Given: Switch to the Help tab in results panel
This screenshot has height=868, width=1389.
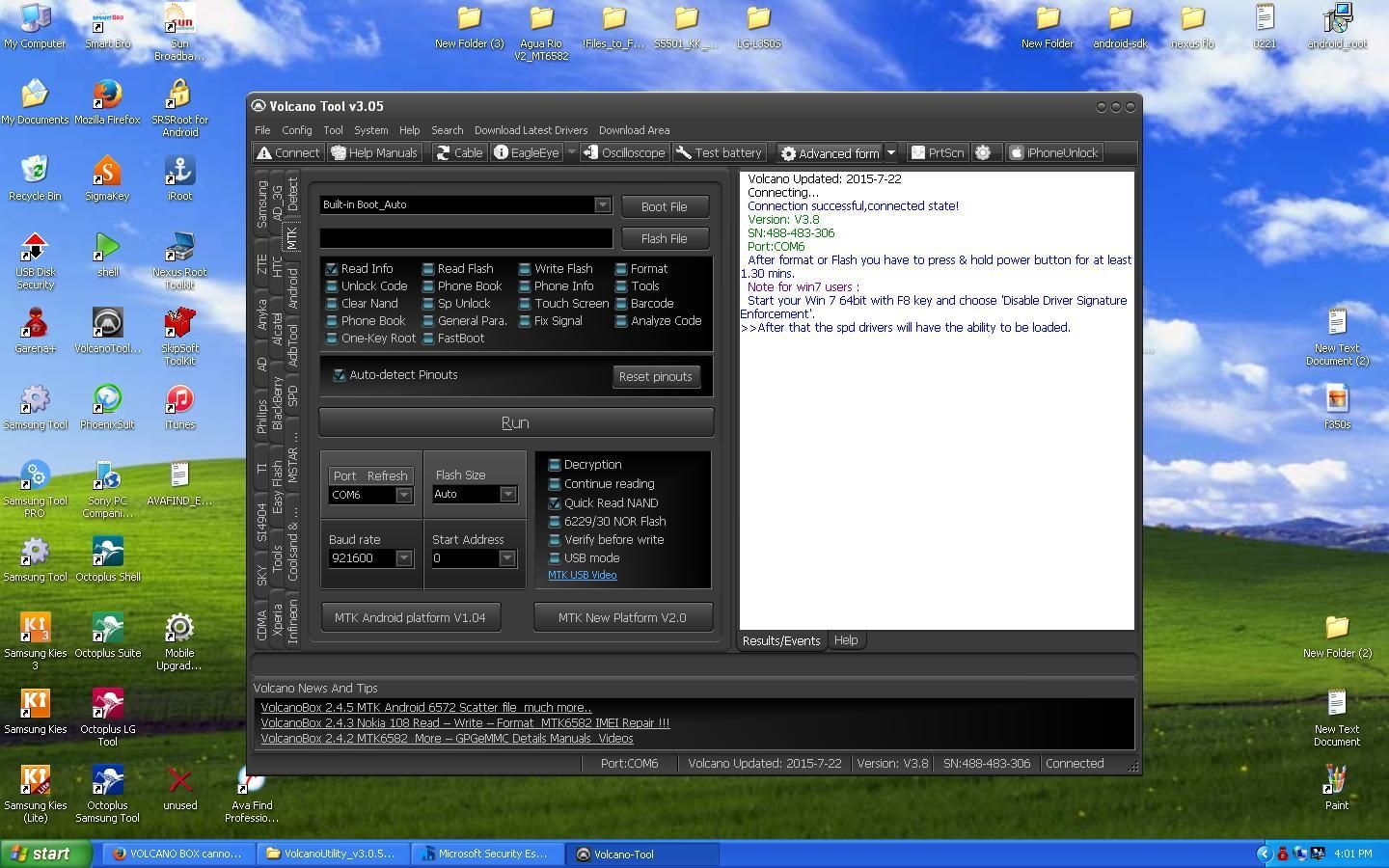Looking at the screenshot, I should [846, 640].
